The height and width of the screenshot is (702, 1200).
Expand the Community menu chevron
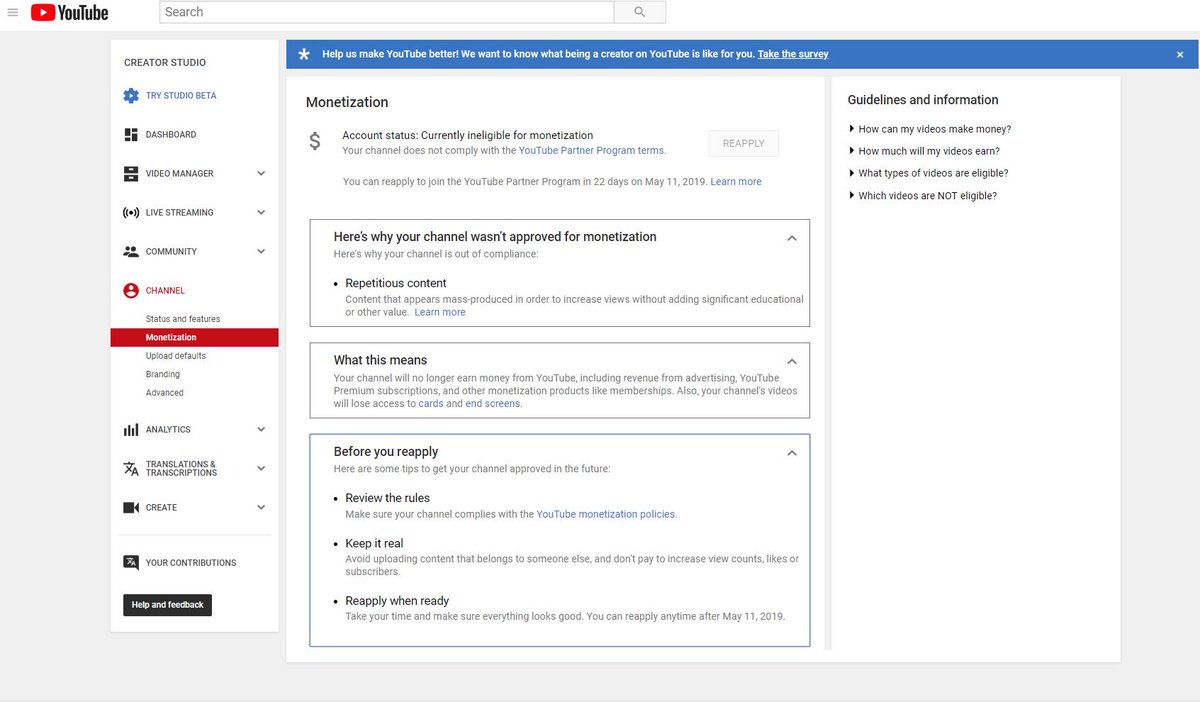[261, 252]
